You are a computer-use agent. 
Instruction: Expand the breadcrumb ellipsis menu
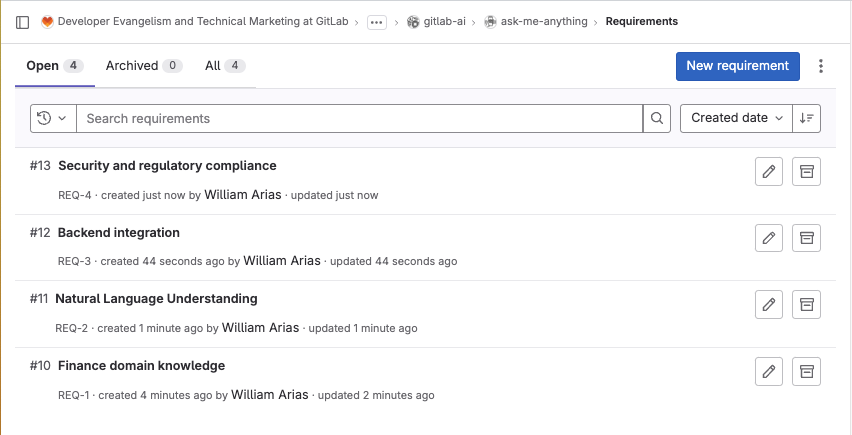[377, 22]
